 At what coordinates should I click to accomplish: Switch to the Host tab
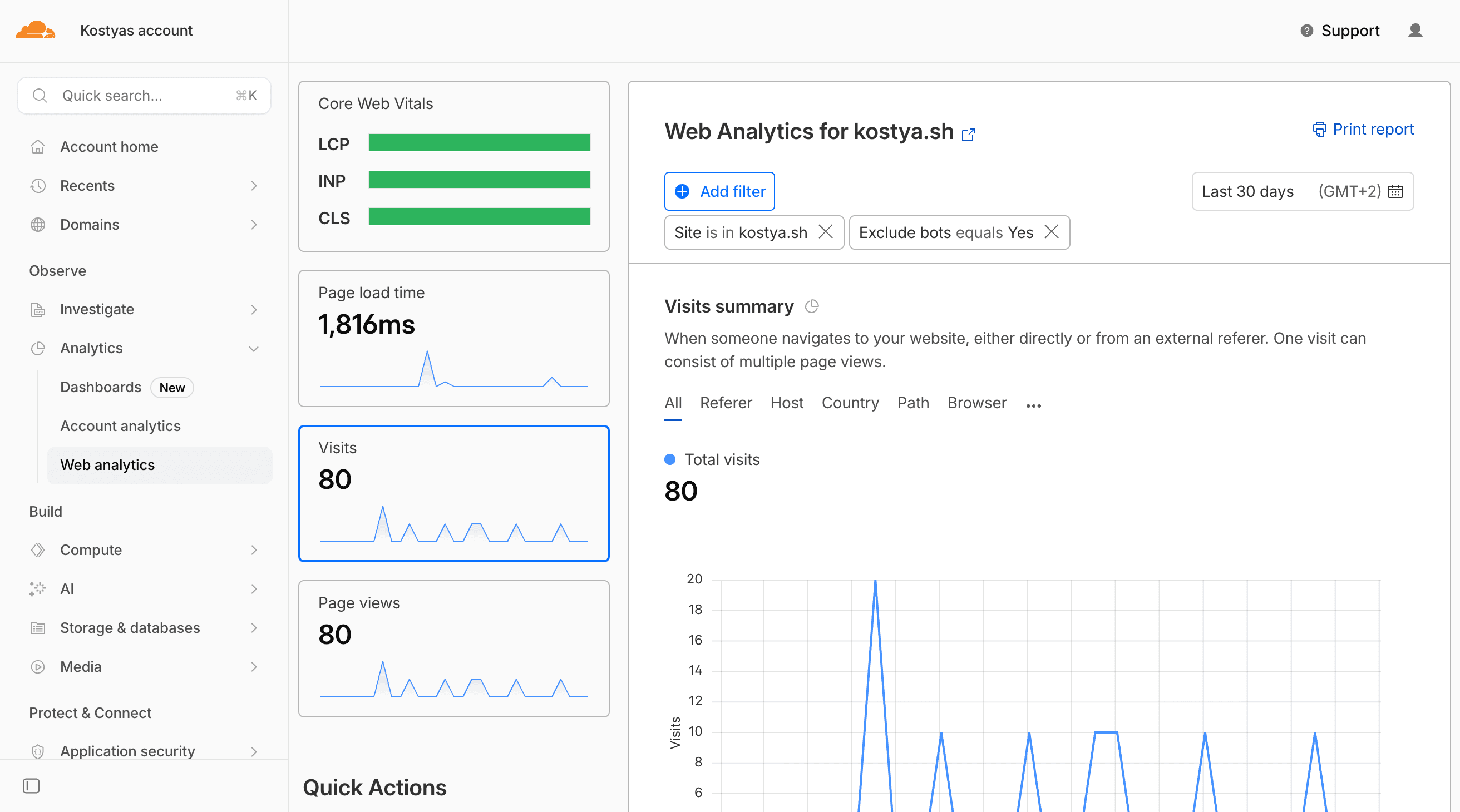[787, 403]
